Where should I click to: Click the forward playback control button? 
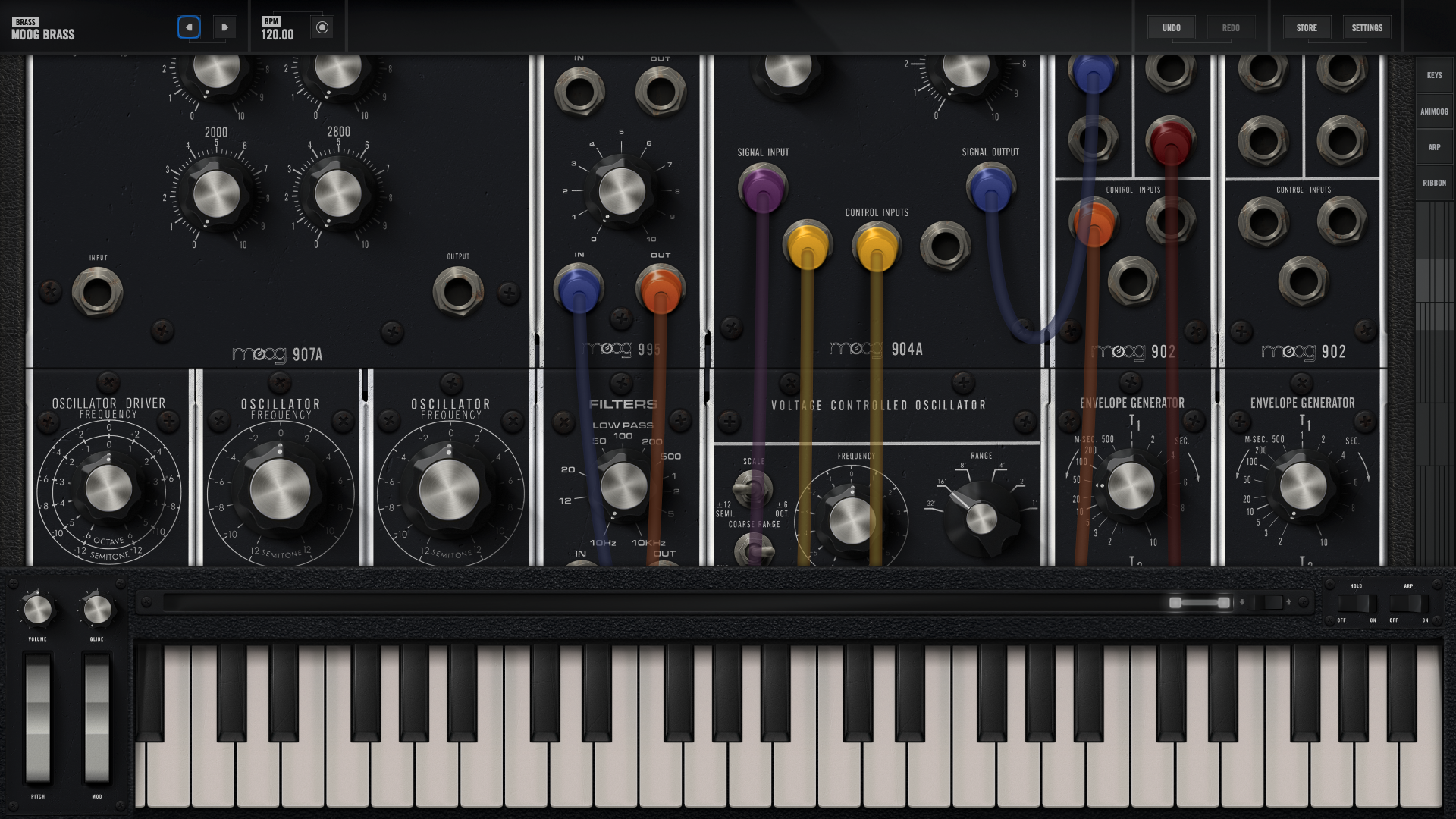[x=222, y=27]
